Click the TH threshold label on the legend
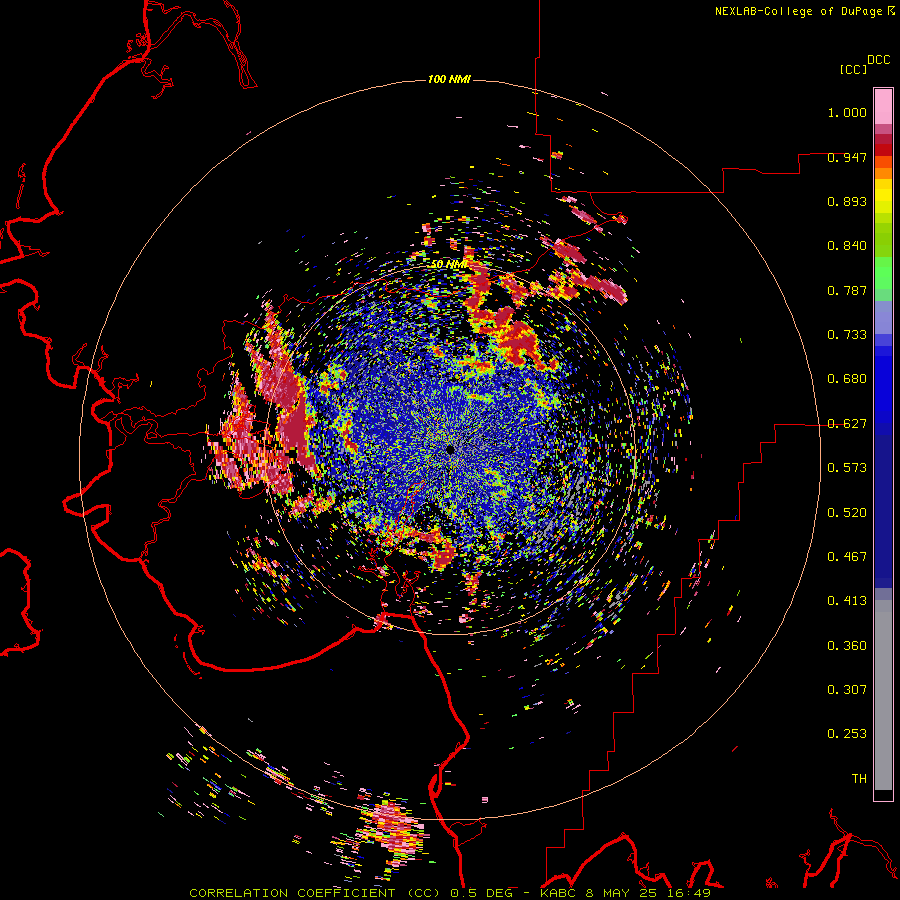The height and width of the screenshot is (900, 900). [x=859, y=779]
